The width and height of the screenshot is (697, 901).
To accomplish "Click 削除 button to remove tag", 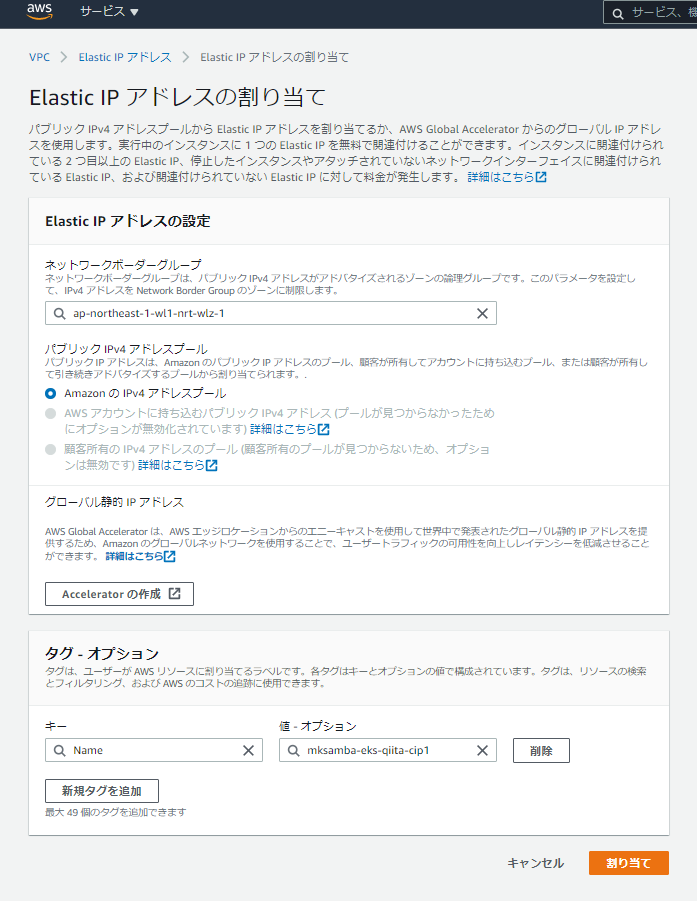I will click(x=541, y=750).
